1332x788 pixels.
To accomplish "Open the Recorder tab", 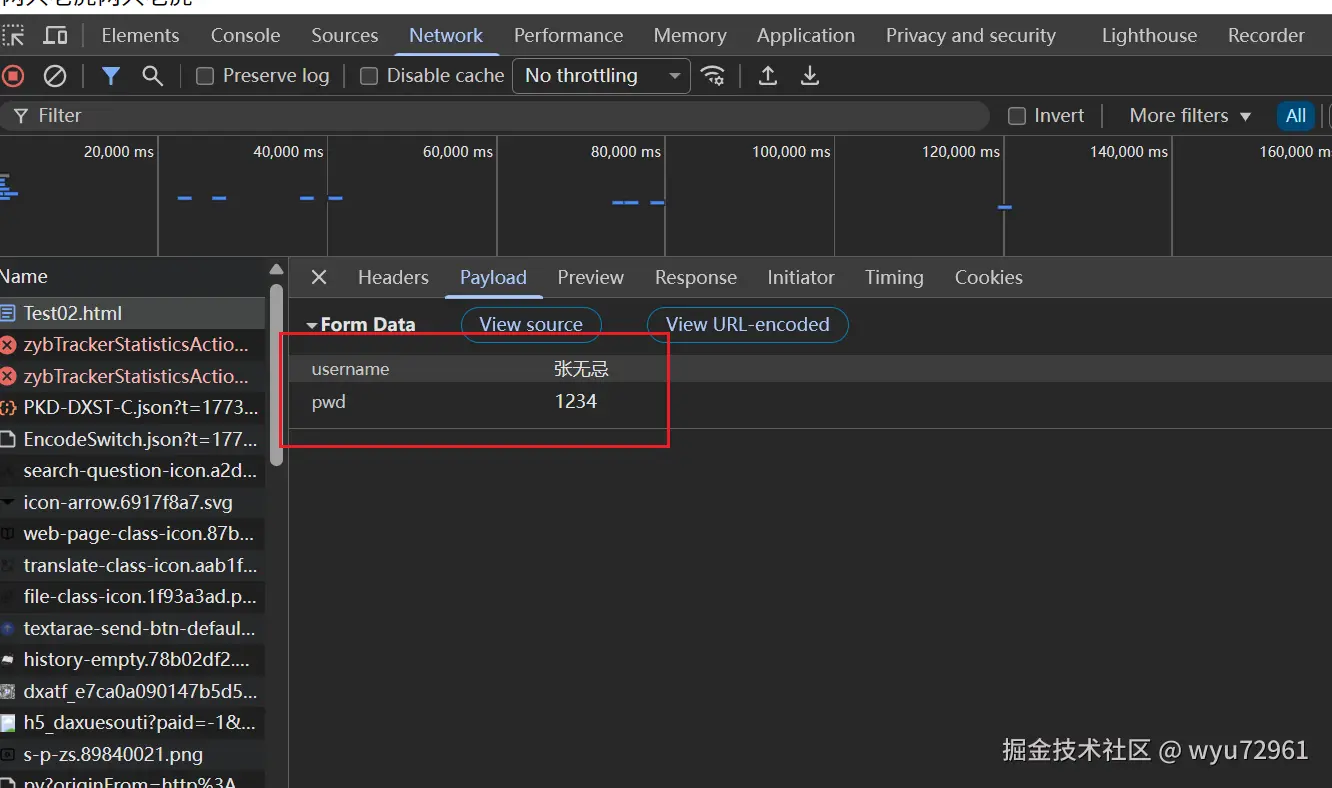I will pos(1266,36).
